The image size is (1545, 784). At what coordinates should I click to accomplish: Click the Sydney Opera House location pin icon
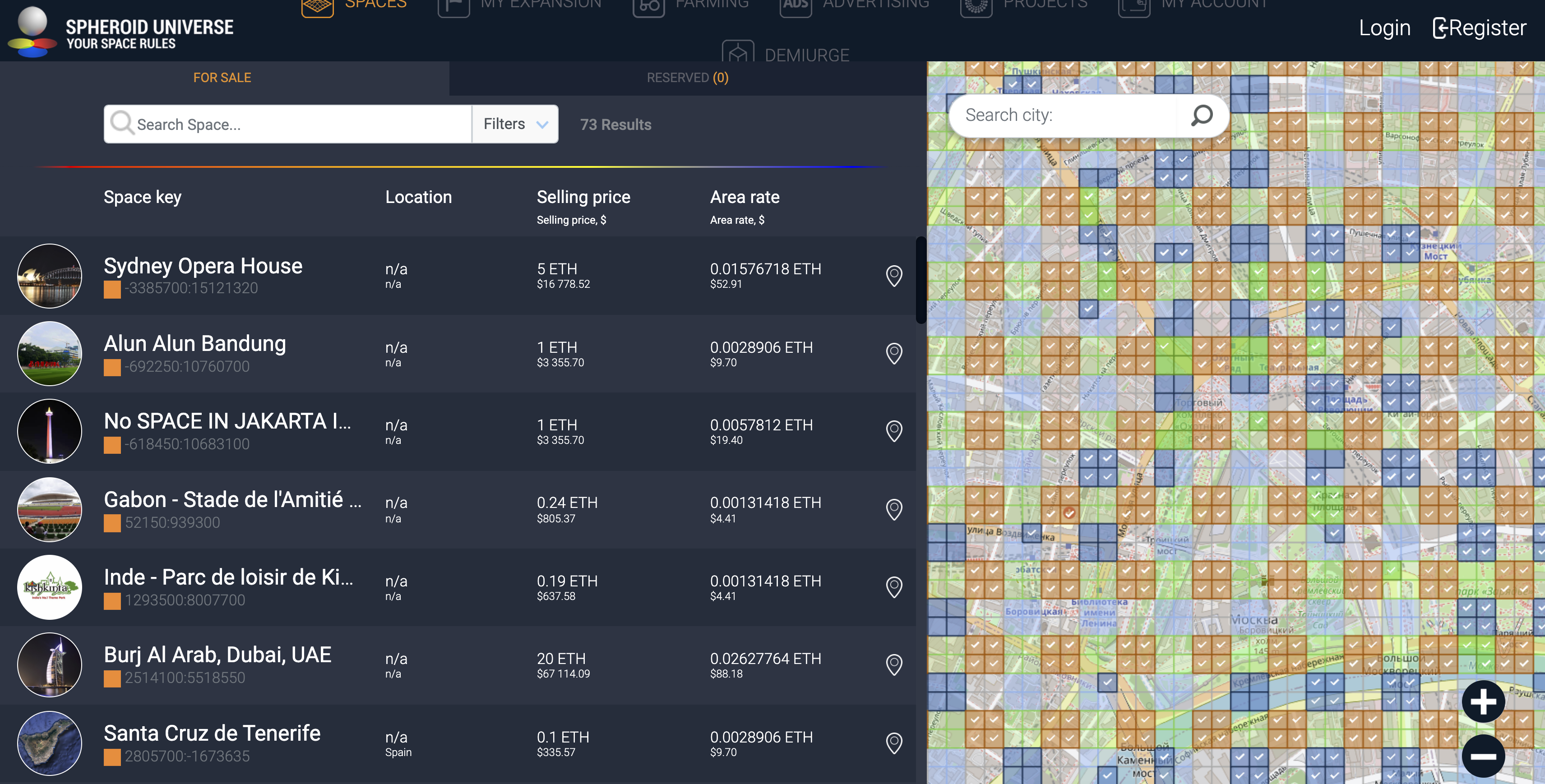[893, 276]
